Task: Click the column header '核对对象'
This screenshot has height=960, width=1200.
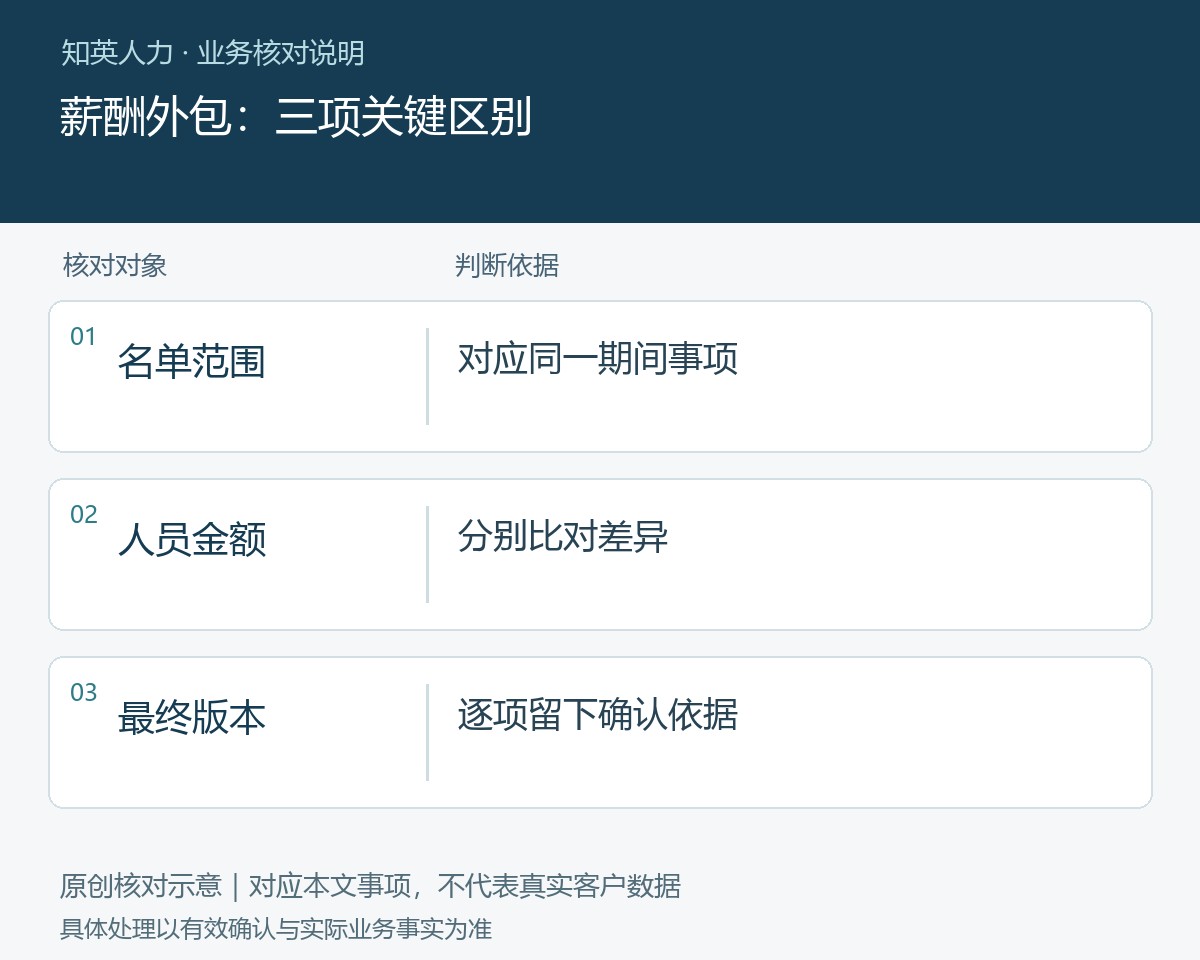Action: click(x=114, y=265)
